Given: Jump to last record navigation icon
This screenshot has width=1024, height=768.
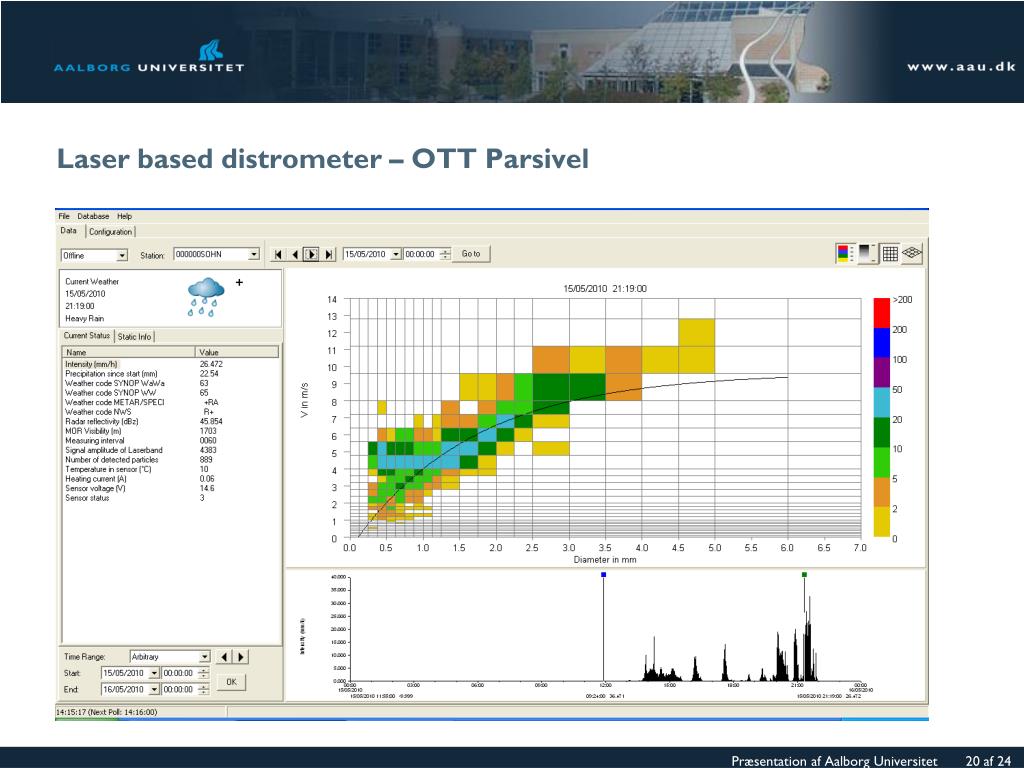Looking at the screenshot, I should 328,255.
